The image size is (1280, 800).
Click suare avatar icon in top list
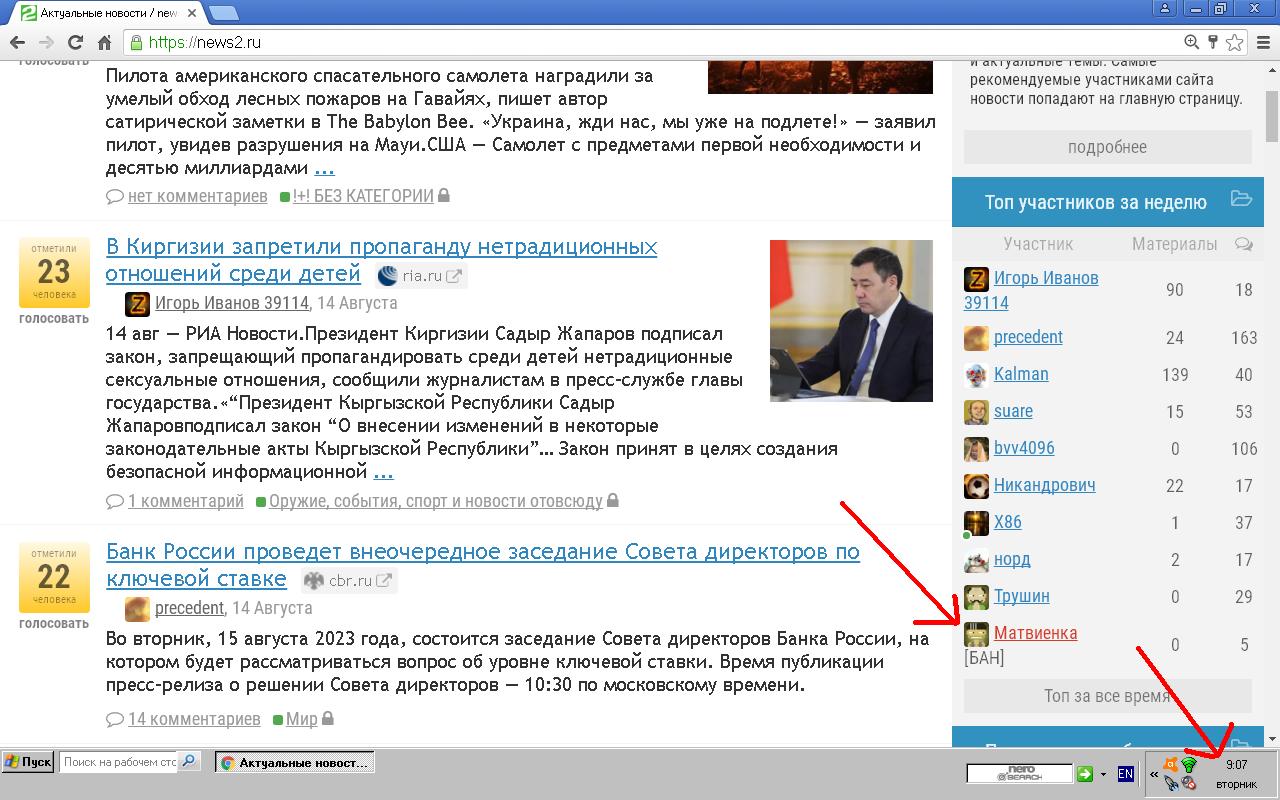coord(976,412)
